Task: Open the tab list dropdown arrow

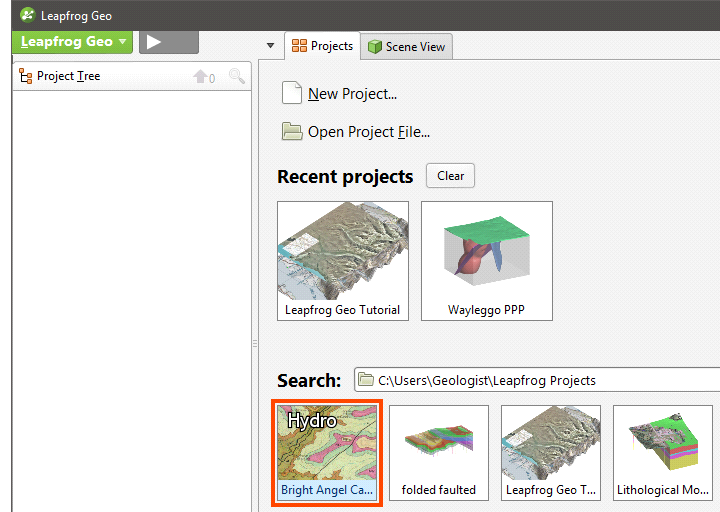Action: coord(270,45)
